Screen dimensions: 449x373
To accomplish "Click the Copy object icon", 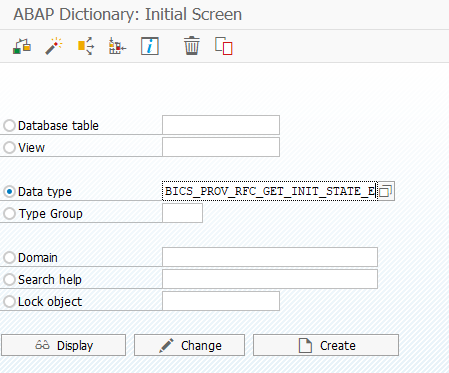I will [x=224, y=46].
